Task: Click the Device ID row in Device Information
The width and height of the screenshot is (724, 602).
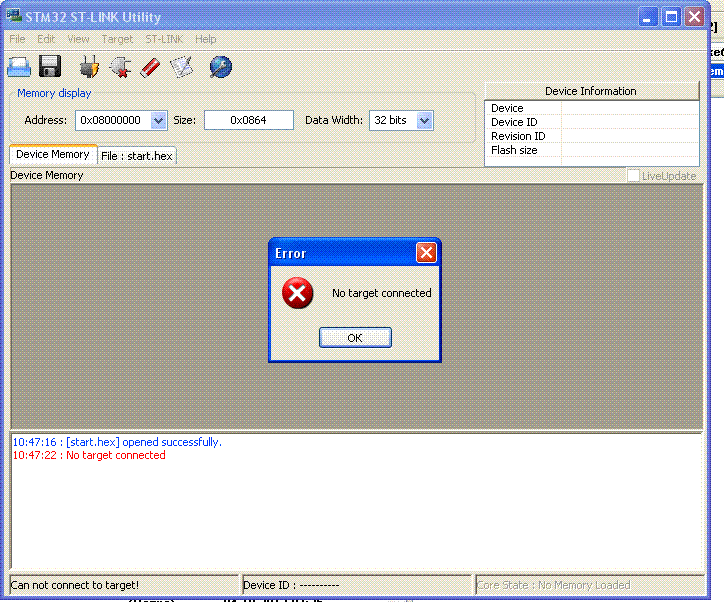Action: coord(592,122)
